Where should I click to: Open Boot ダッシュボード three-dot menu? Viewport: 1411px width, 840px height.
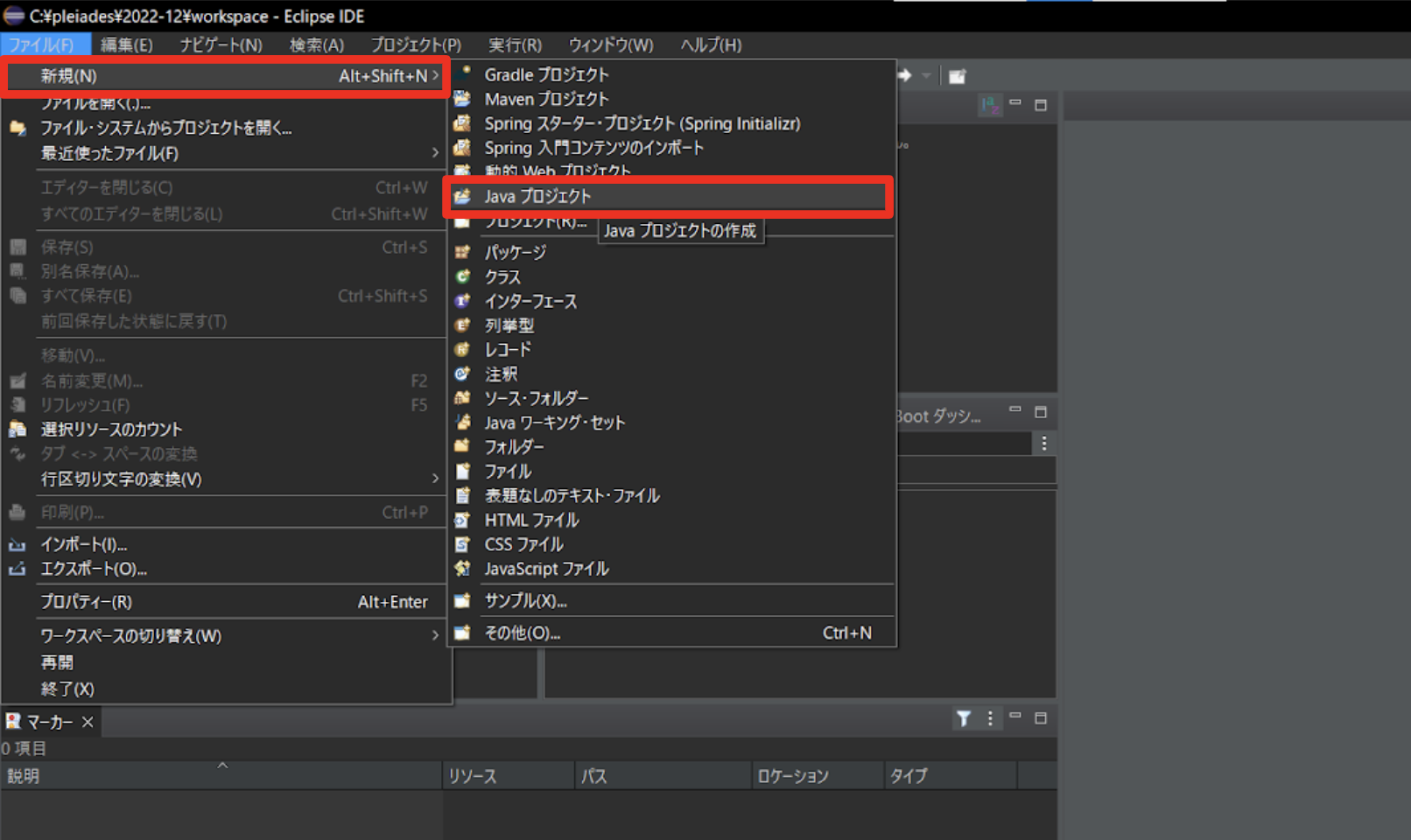[x=1044, y=444]
